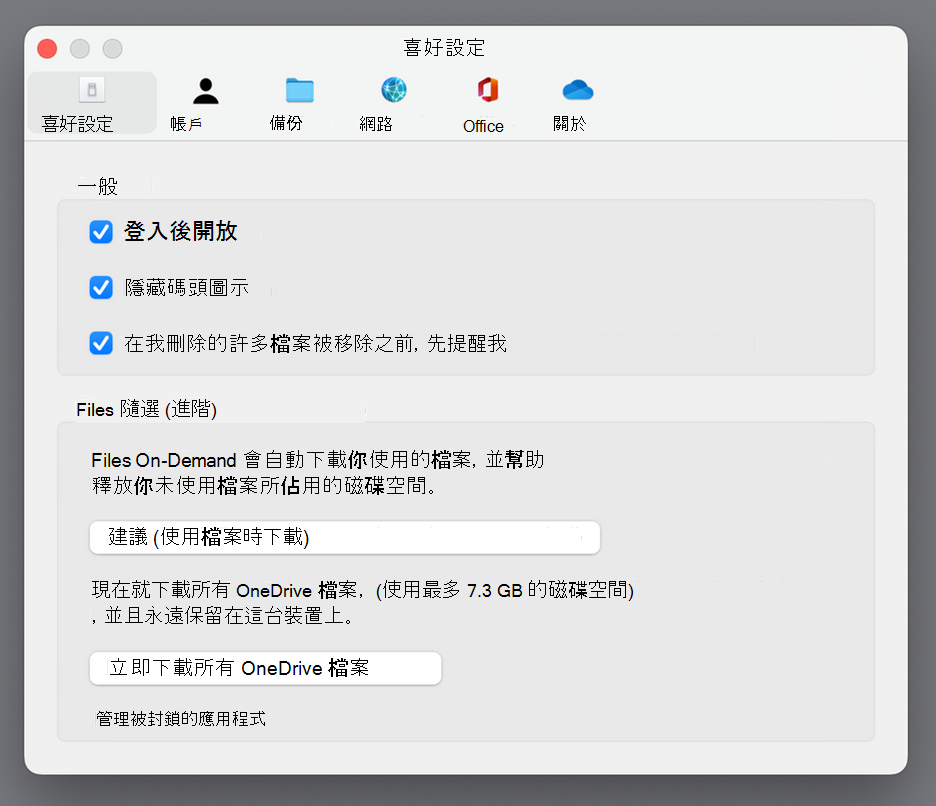Screen dimensions: 936x806
Task: Toggle the 隱藏碼頭圖示 checkbox
Action: tap(101, 287)
